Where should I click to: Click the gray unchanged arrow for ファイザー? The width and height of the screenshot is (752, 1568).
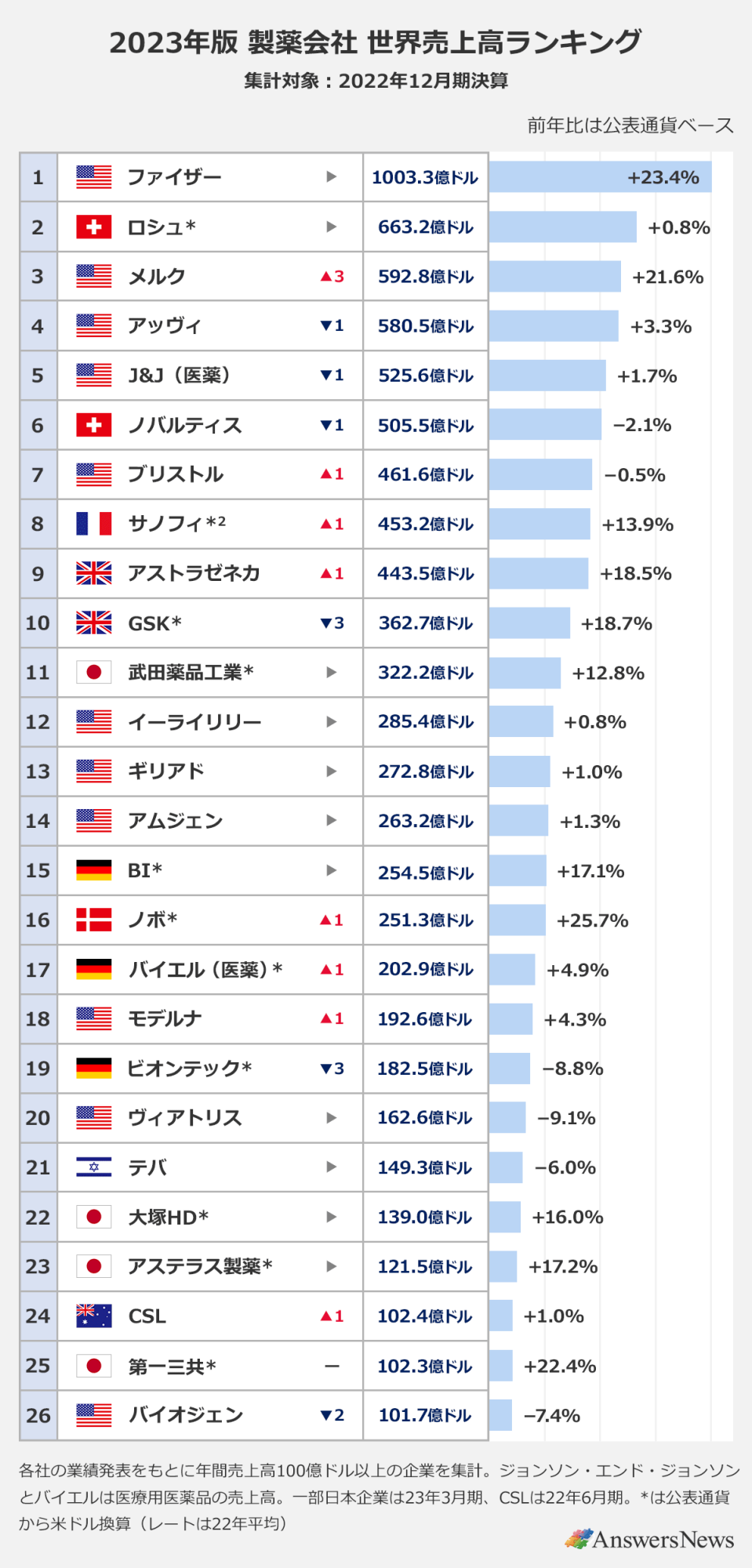click(332, 177)
